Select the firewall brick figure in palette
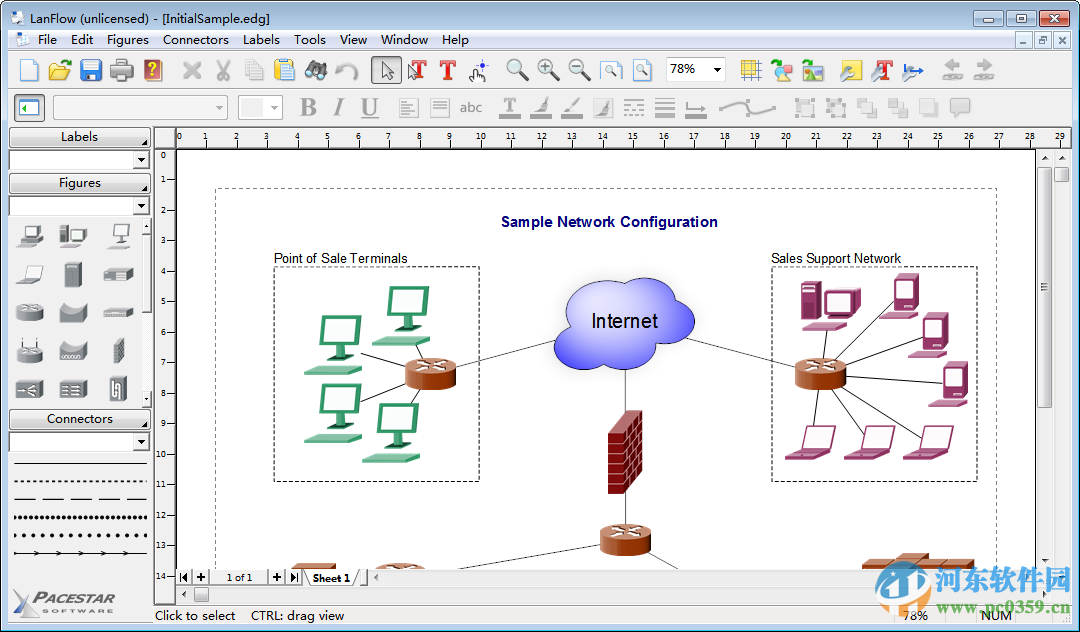The height and width of the screenshot is (632, 1080). (x=118, y=350)
